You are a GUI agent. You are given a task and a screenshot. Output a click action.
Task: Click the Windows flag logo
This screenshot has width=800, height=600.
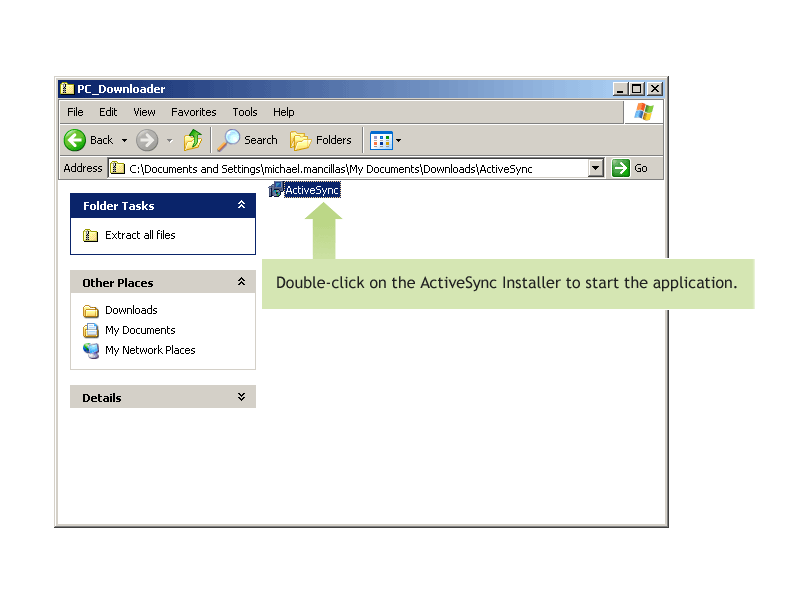[644, 112]
